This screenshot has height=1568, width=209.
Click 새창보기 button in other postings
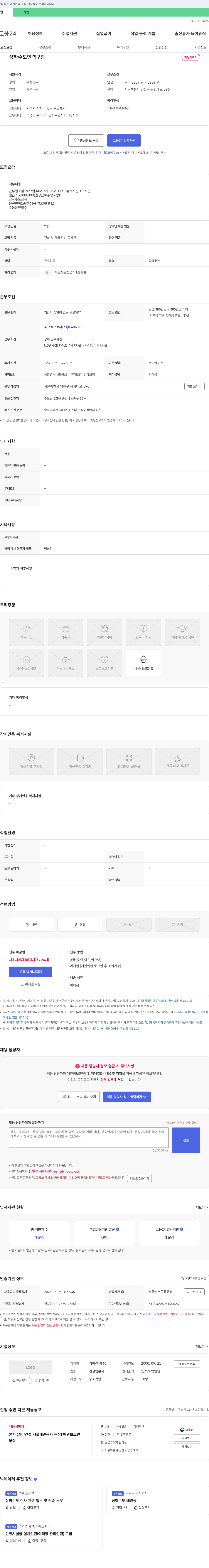187,1447
